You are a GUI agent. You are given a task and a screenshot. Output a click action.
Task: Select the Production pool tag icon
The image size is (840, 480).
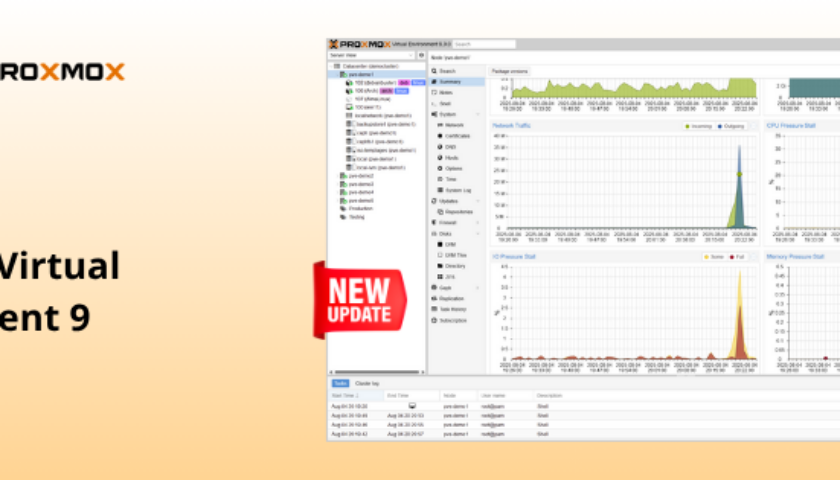point(343,208)
